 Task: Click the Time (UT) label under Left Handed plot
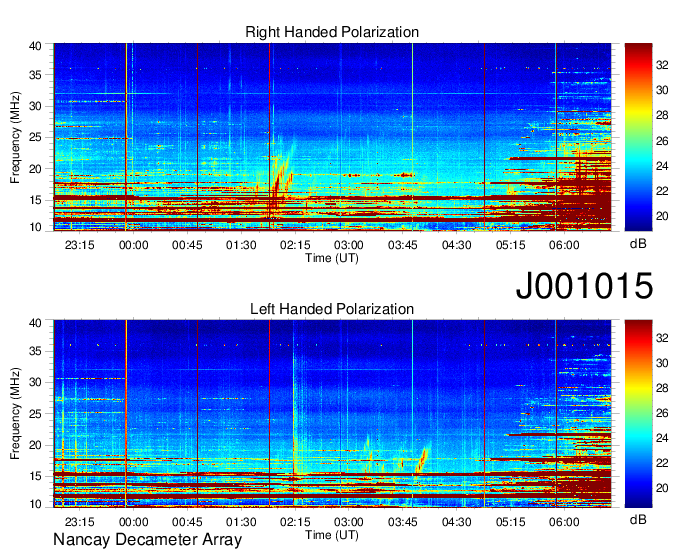click(x=332, y=535)
